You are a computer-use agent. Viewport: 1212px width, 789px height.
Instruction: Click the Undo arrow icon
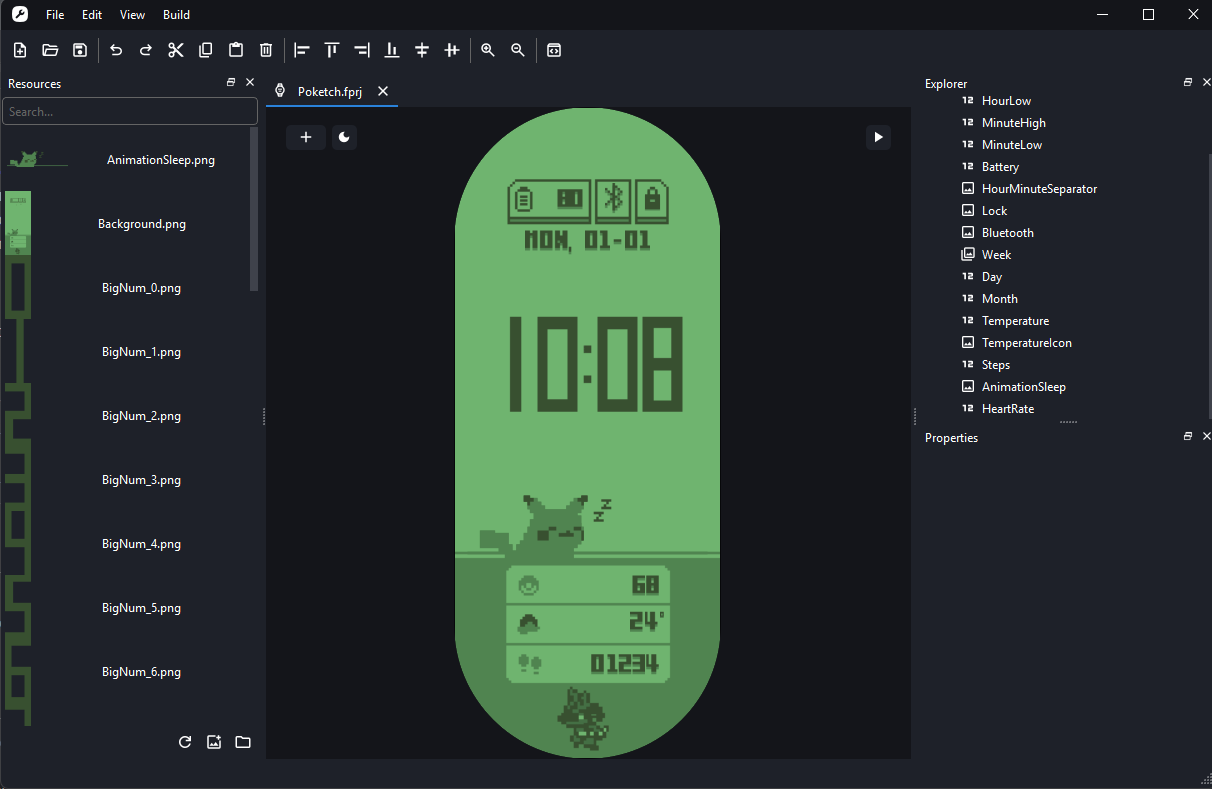click(x=116, y=50)
